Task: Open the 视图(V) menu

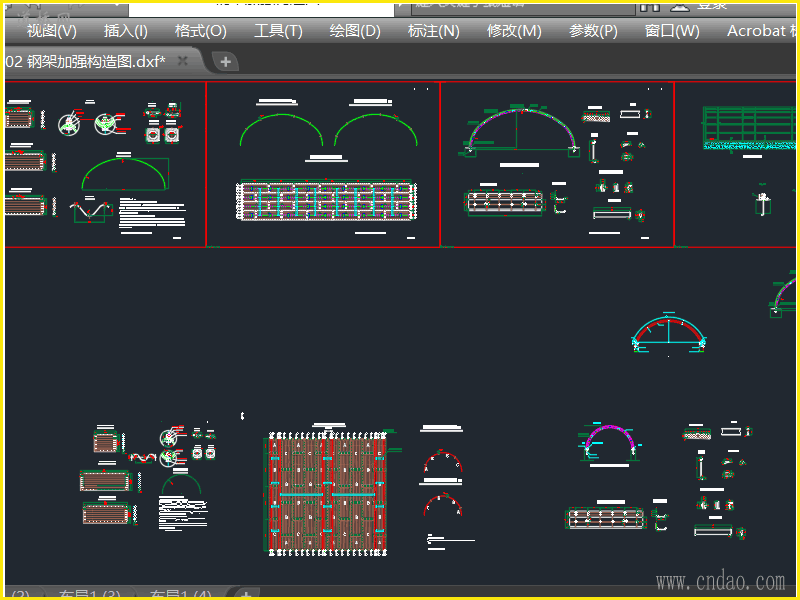Action: (51, 31)
